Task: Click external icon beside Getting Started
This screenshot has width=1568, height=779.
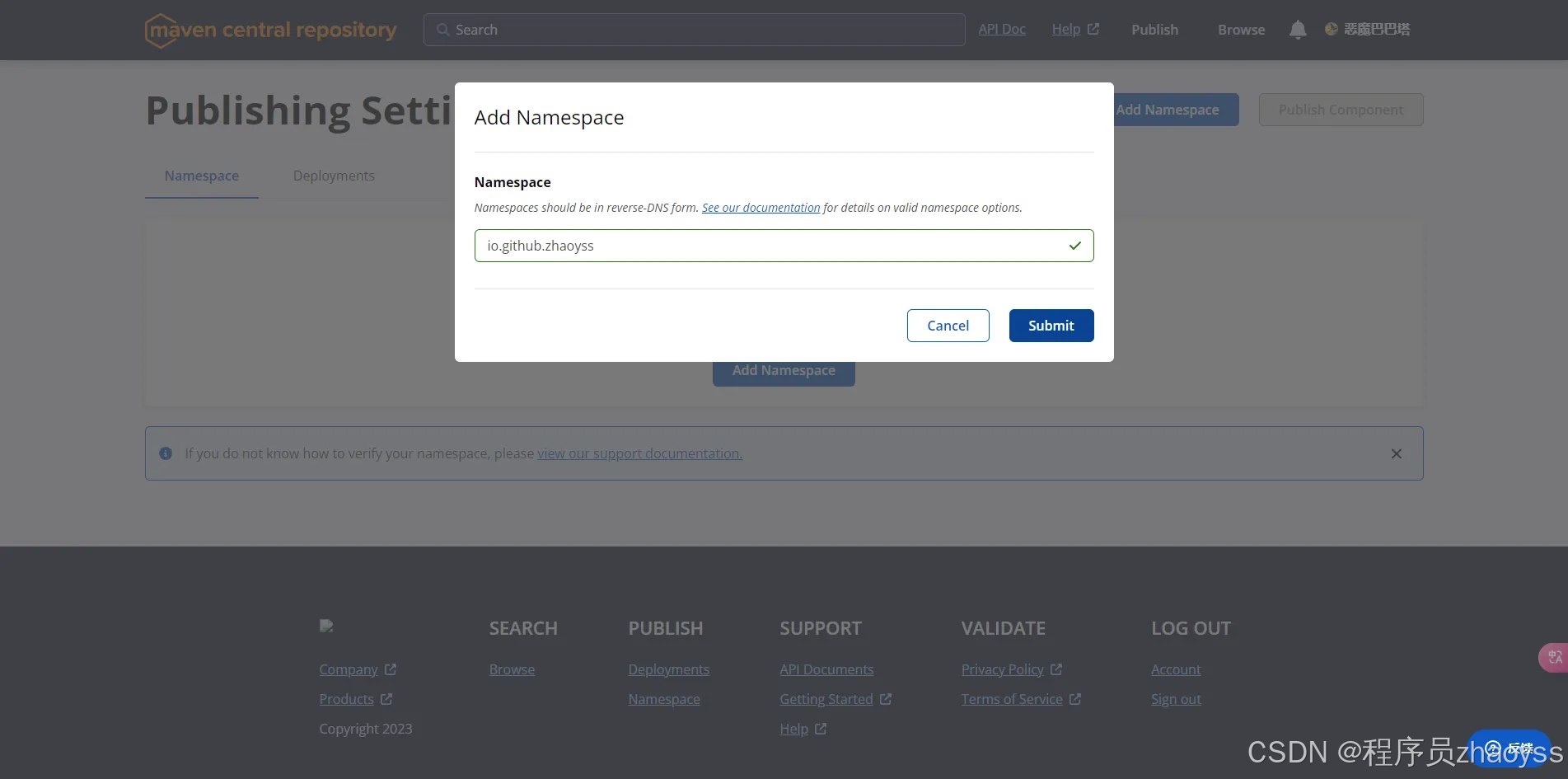Action: coord(886,699)
